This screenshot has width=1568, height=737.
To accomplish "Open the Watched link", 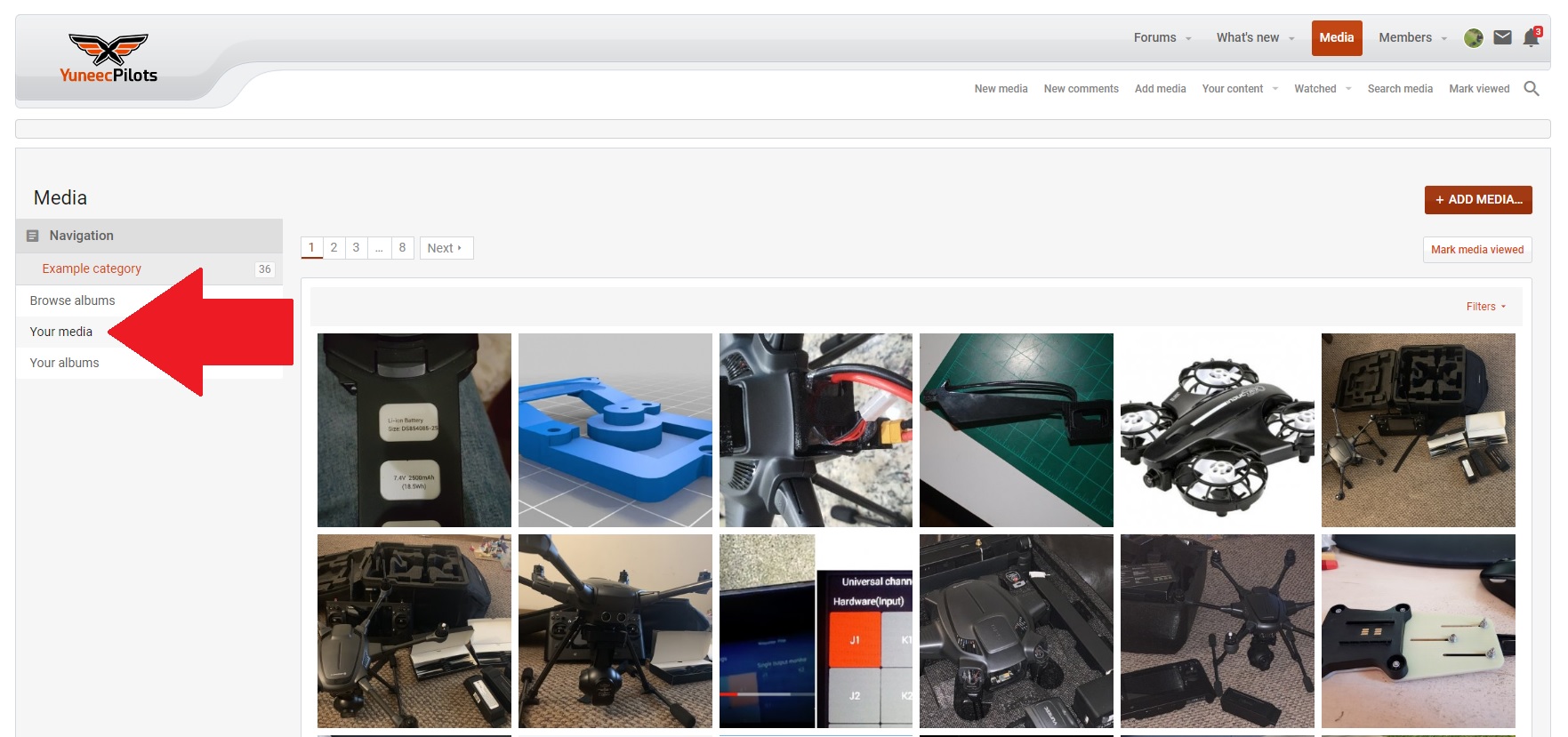I will (1315, 89).
